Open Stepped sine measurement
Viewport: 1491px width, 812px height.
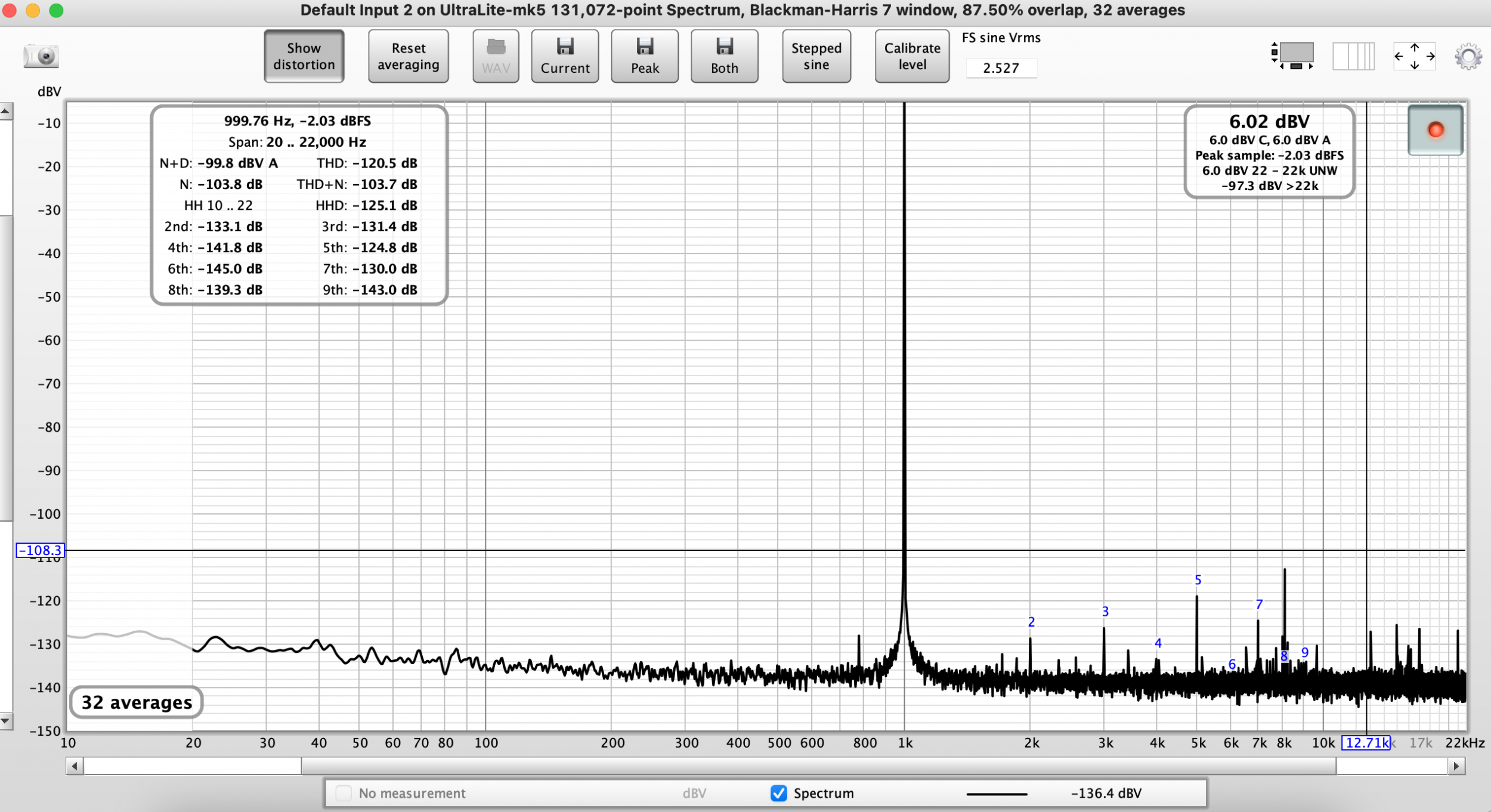pyautogui.click(x=816, y=56)
